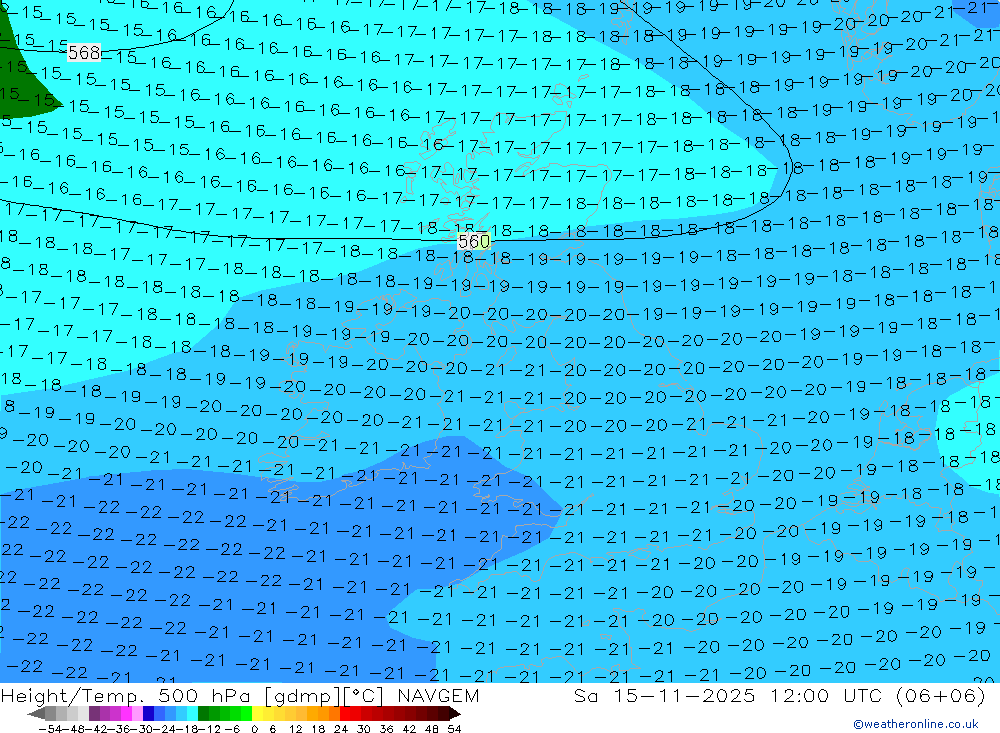
Task: Click the cyan legend swatch above -18
Action: point(192,713)
